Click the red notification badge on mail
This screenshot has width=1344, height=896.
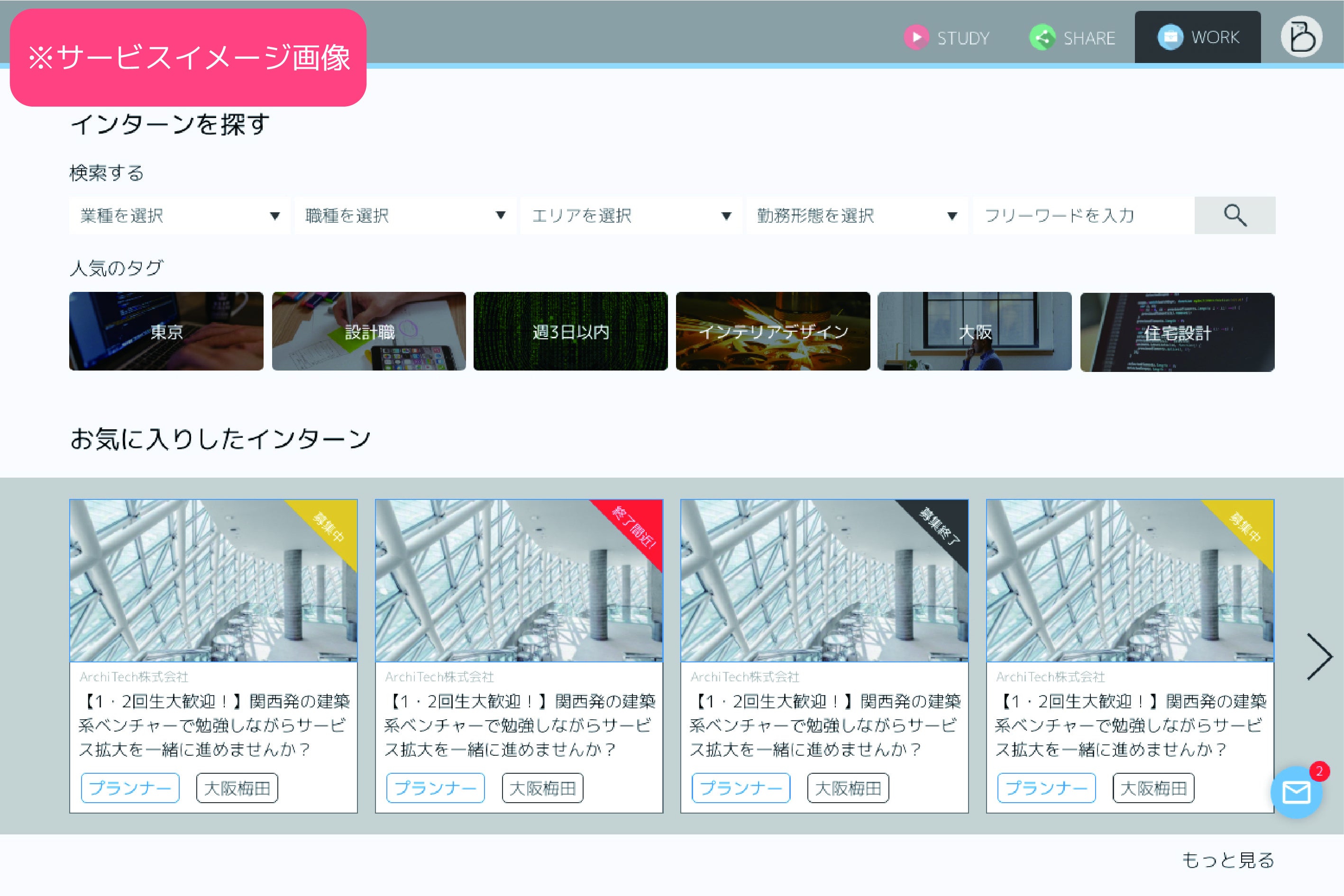pos(1319,771)
